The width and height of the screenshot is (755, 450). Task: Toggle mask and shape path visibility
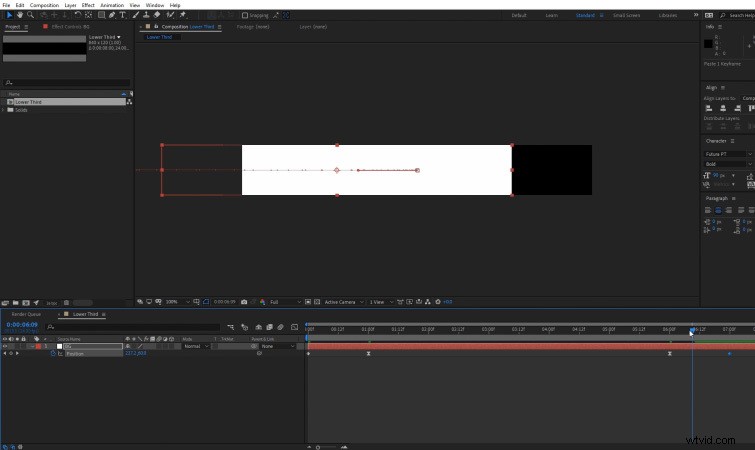pyautogui.click(x=206, y=302)
